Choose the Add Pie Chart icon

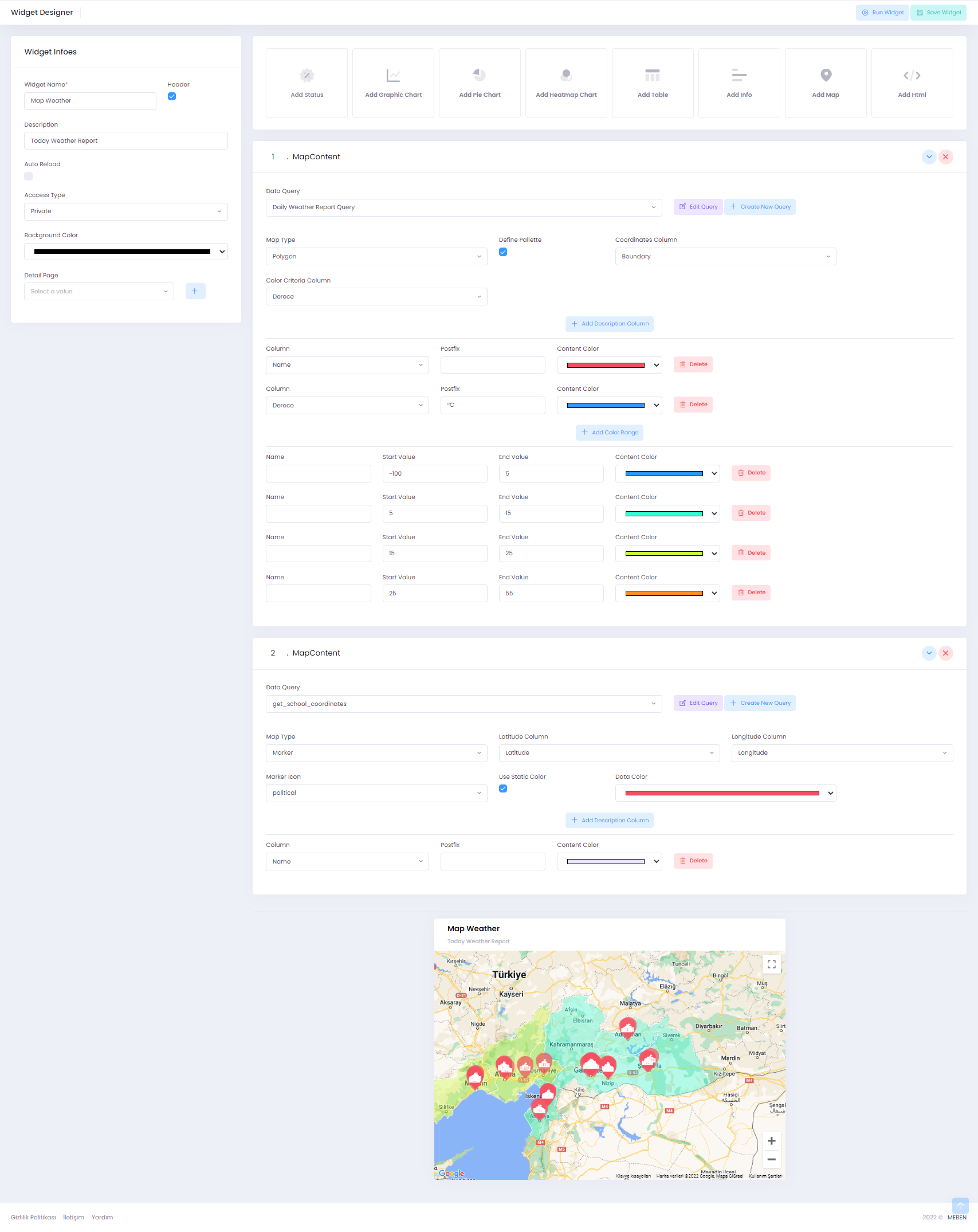coord(480,75)
